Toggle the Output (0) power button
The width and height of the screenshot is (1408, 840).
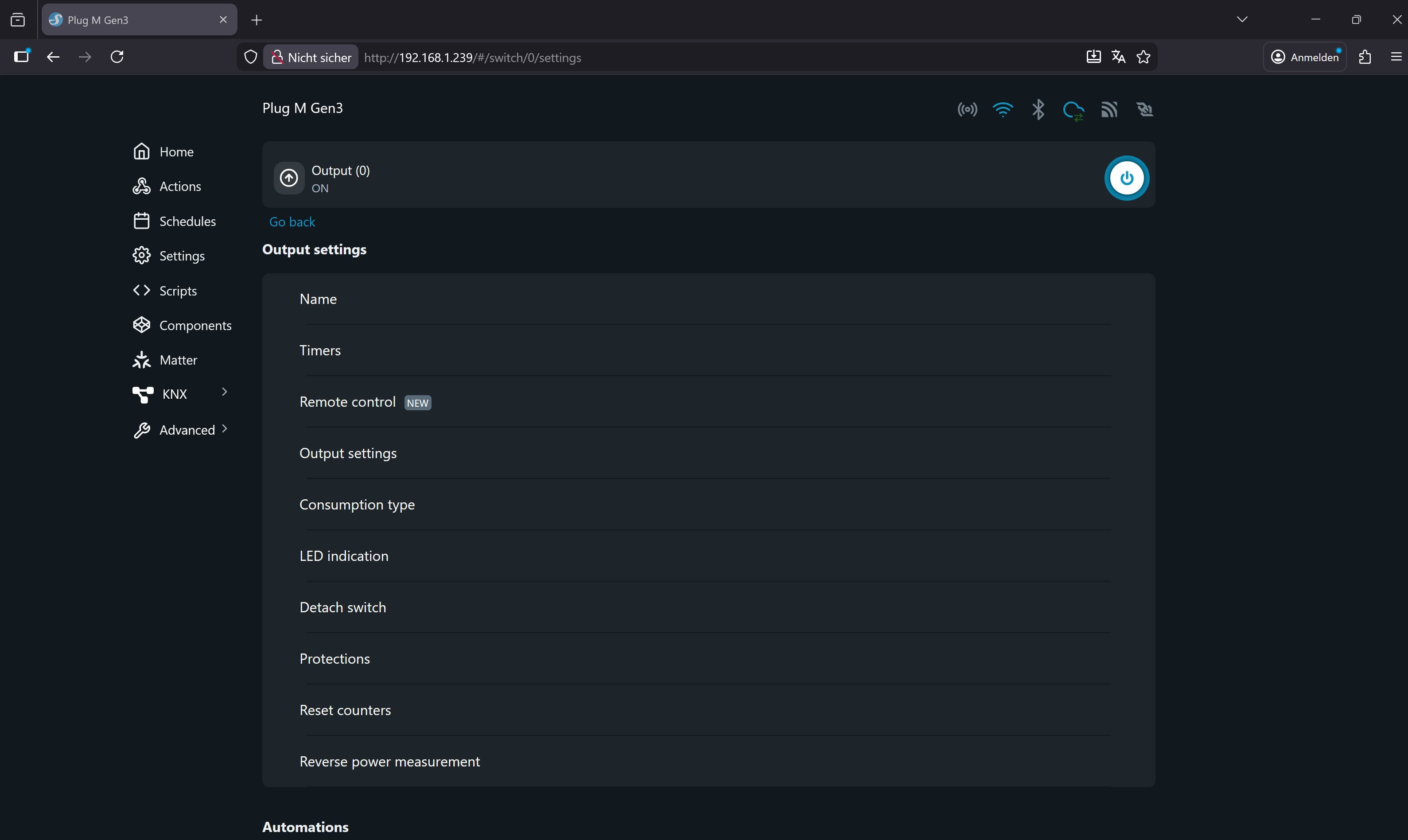pos(1126,178)
